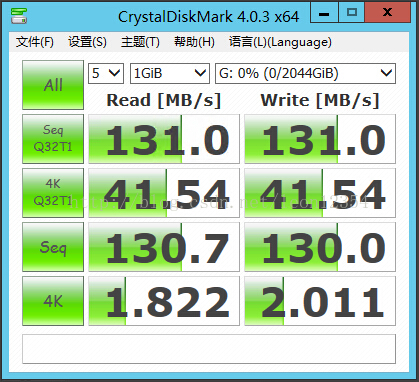The height and width of the screenshot is (382, 419).
Task: Open the 语言(L)(Language) menu
Action: tap(280, 42)
